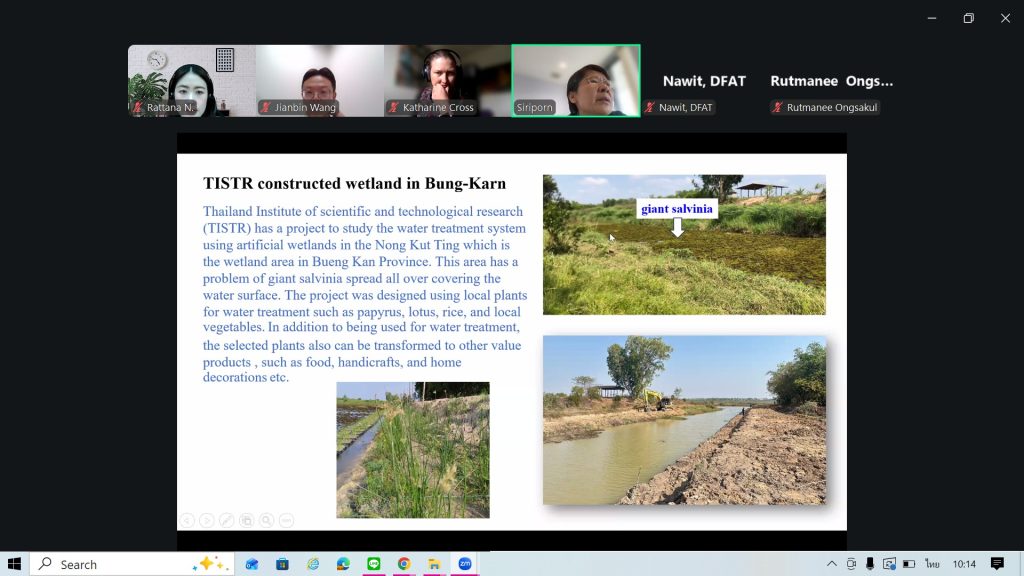Switch to Google Chrome in taskbar
1024x576 pixels.
point(404,564)
